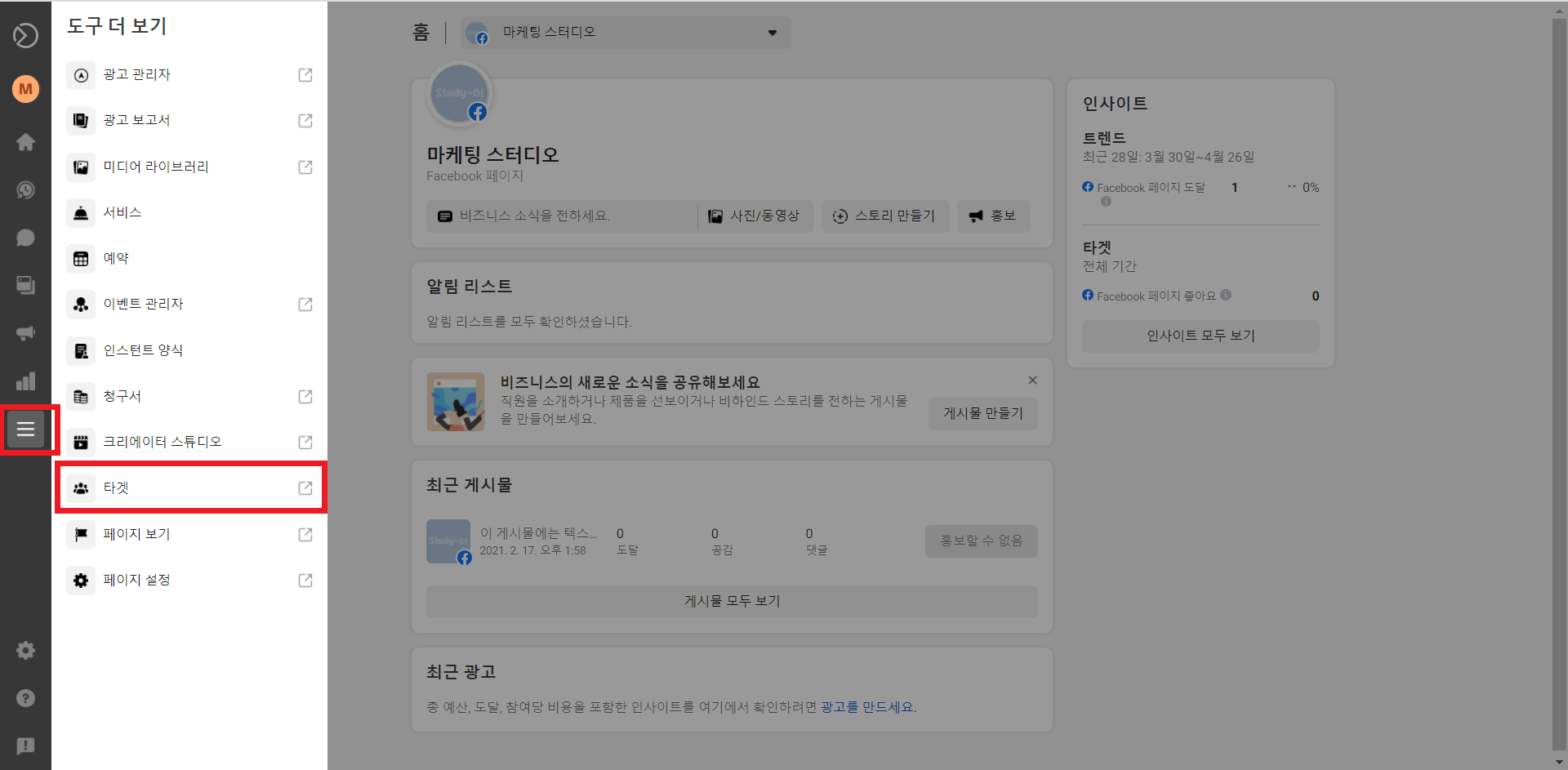Click external link icon beside 이벤트 관리자
This screenshot has height=770, width=1568.
tap(305, 305)
